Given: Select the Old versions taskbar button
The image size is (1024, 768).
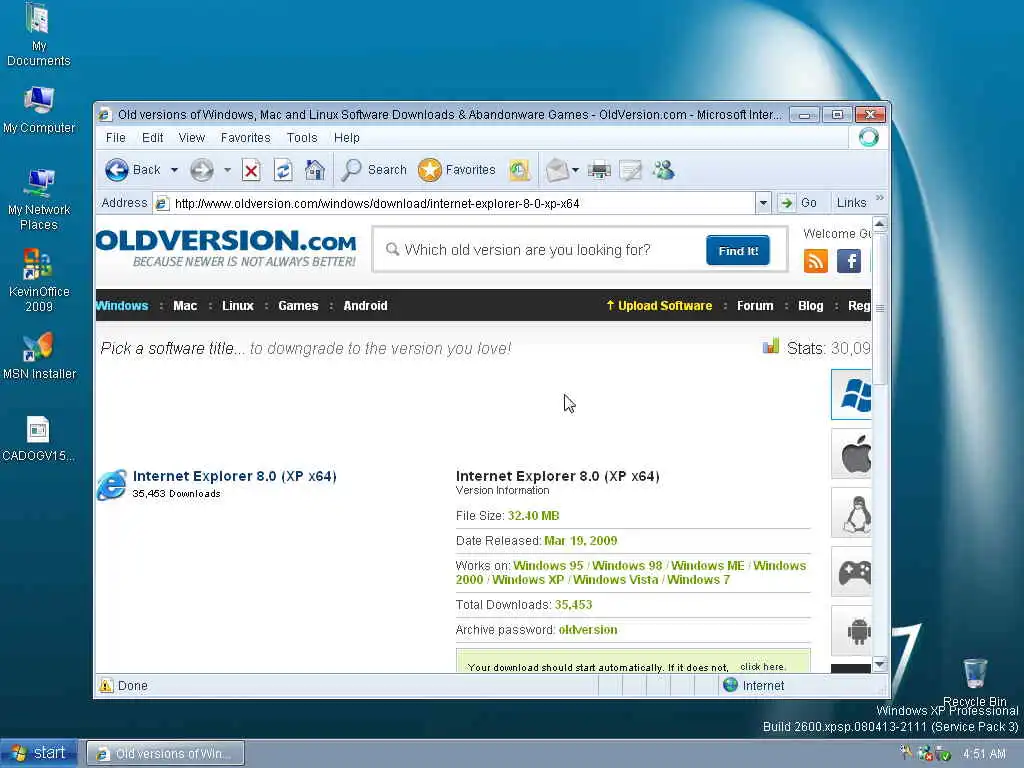Looking at the screenshot, I should (x=166, y=754).
